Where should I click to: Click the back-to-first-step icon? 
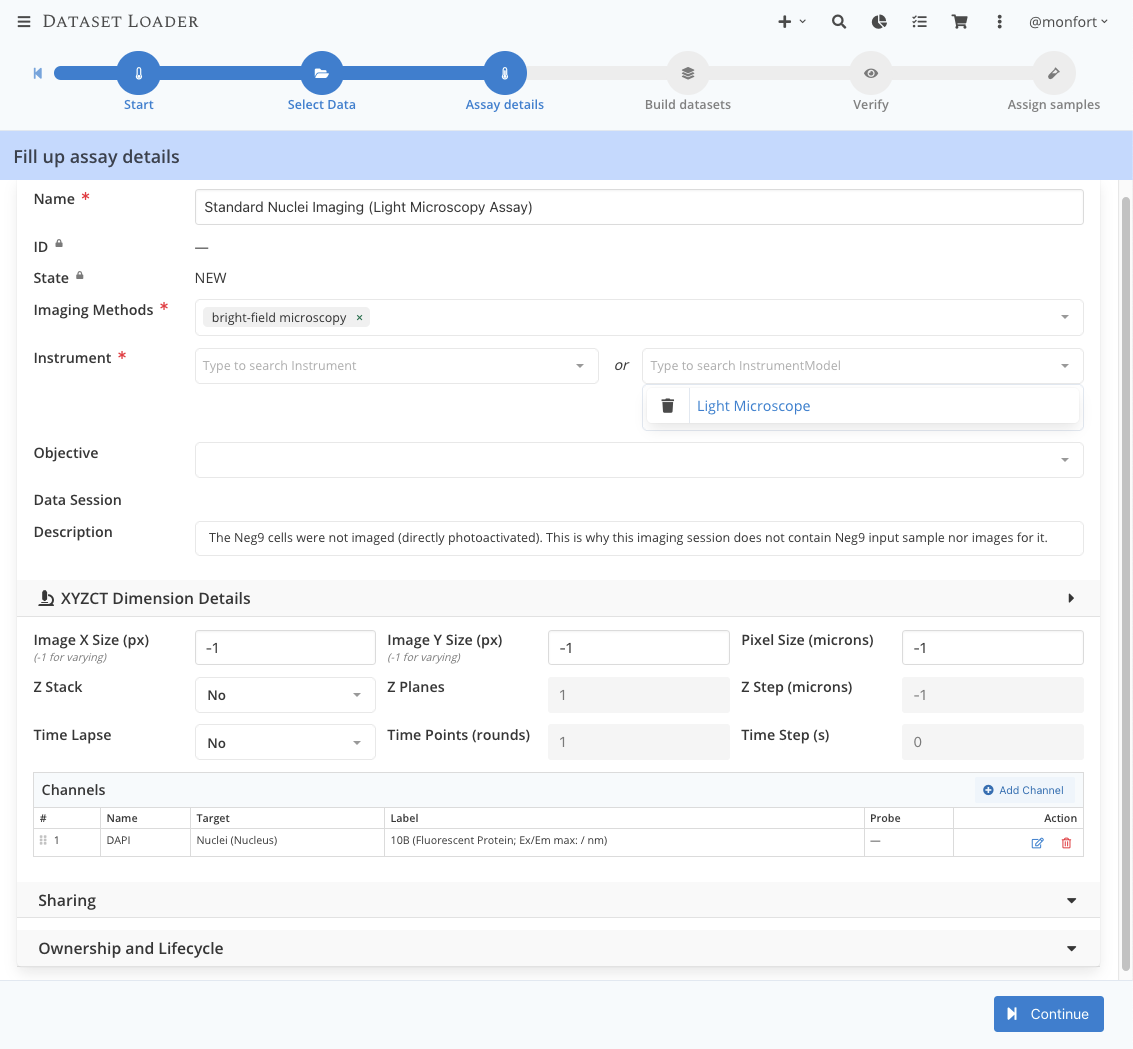point(38,73)
